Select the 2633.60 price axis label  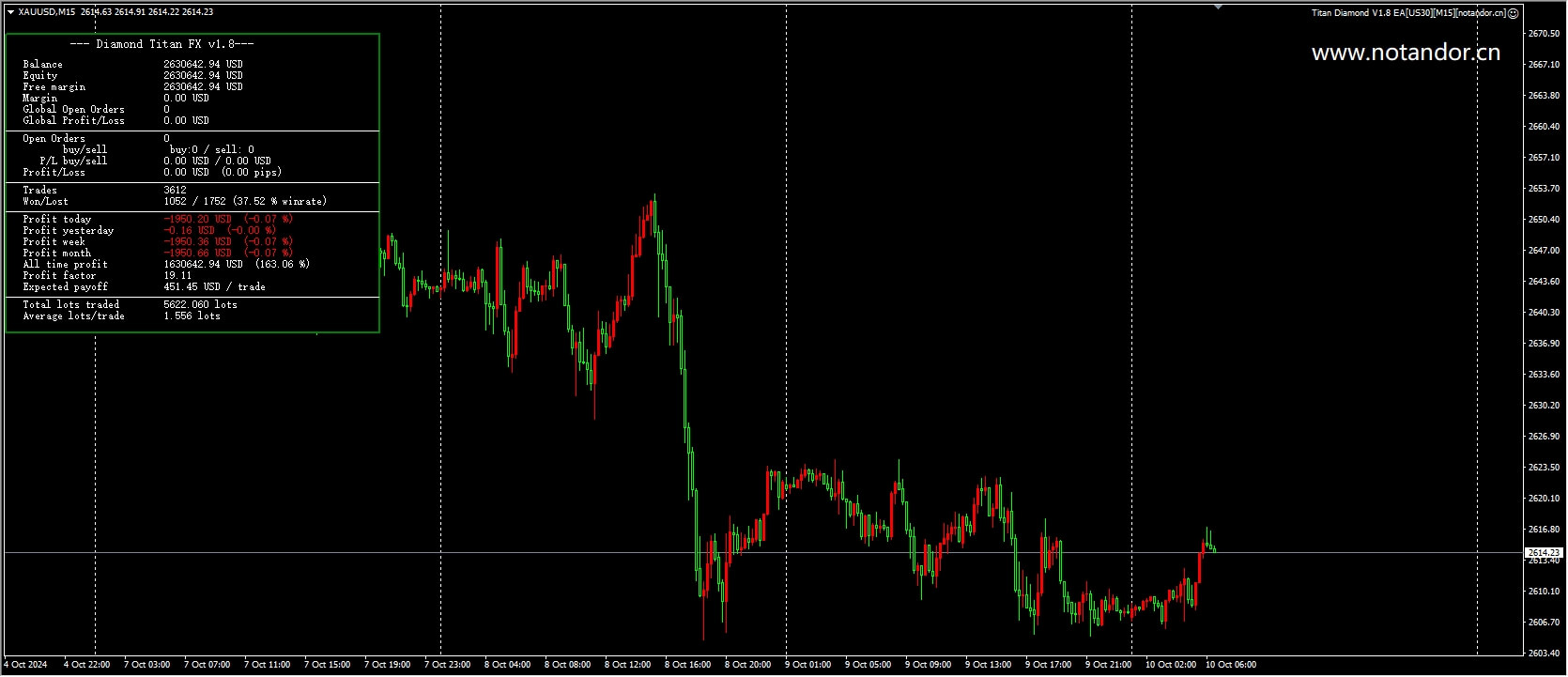click(x=1545, y=375)
